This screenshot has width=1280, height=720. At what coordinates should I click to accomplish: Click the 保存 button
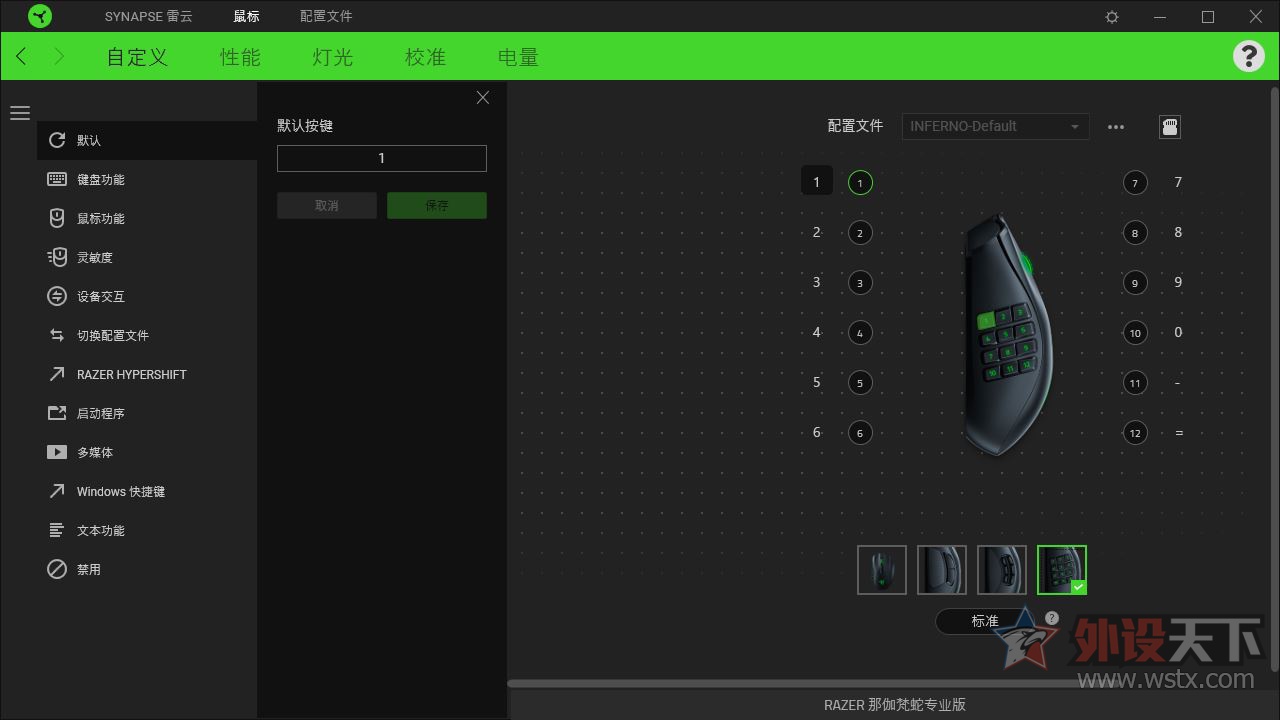(437, 206)
